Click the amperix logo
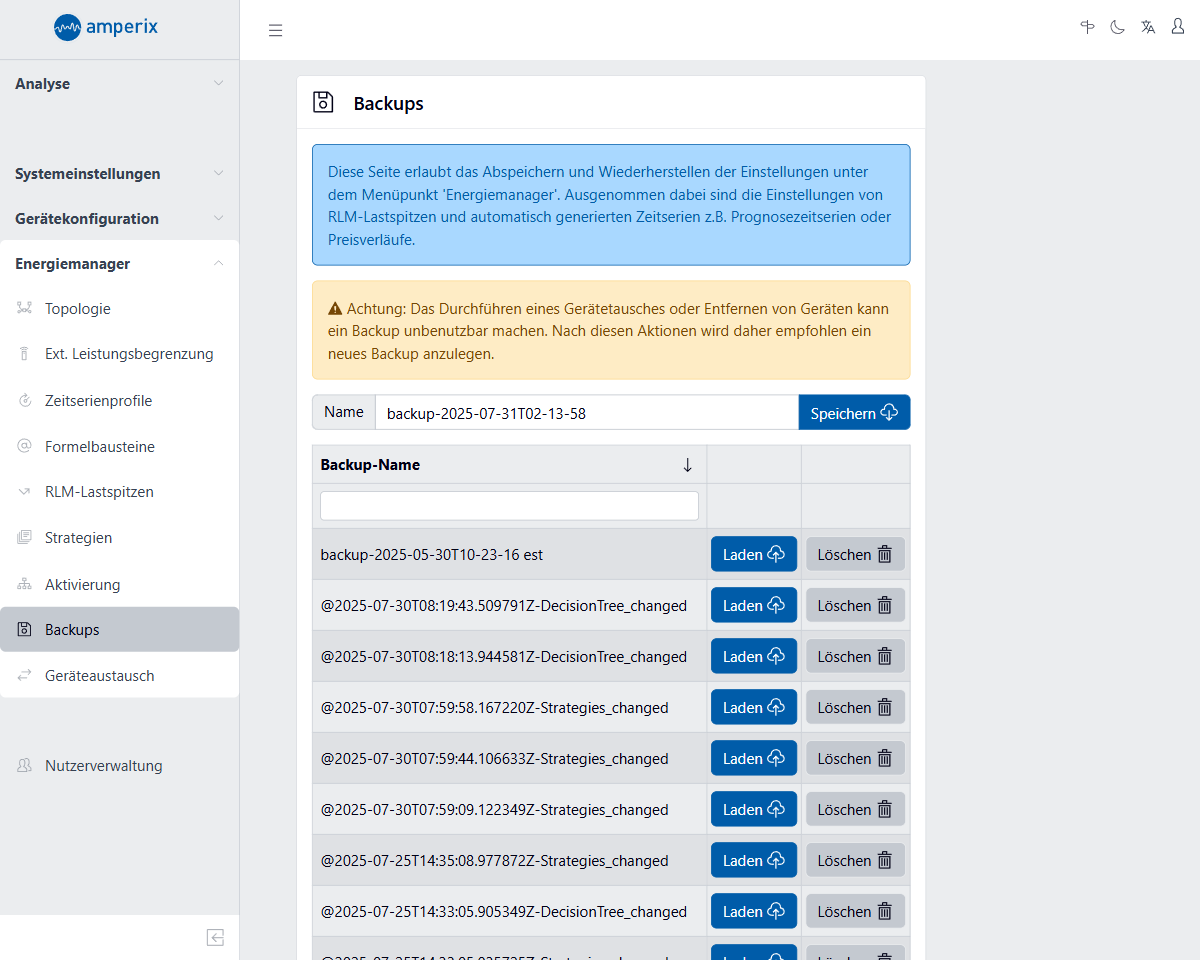 (x=106, y=27)
